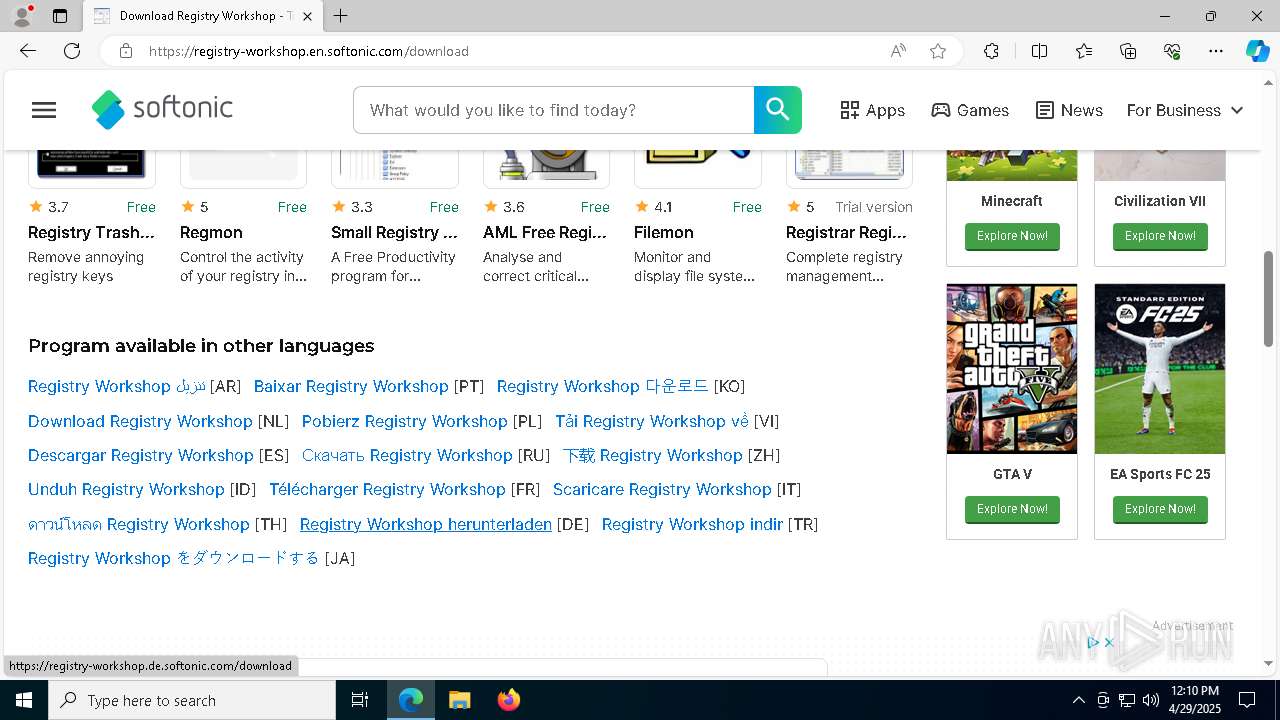Open the Games menu

pos(970,110)
